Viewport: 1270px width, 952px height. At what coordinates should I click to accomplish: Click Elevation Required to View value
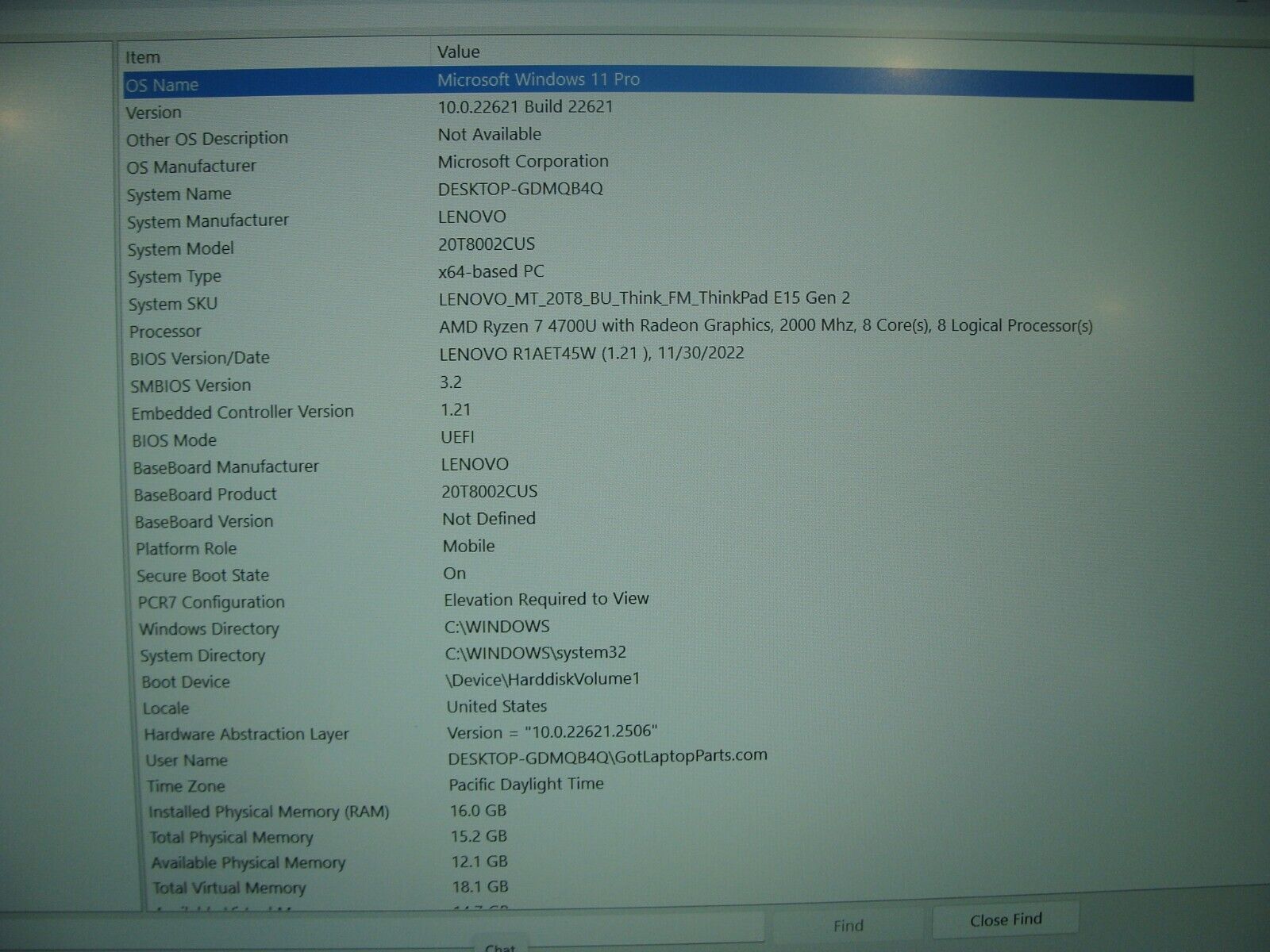(x=547, y=599)
